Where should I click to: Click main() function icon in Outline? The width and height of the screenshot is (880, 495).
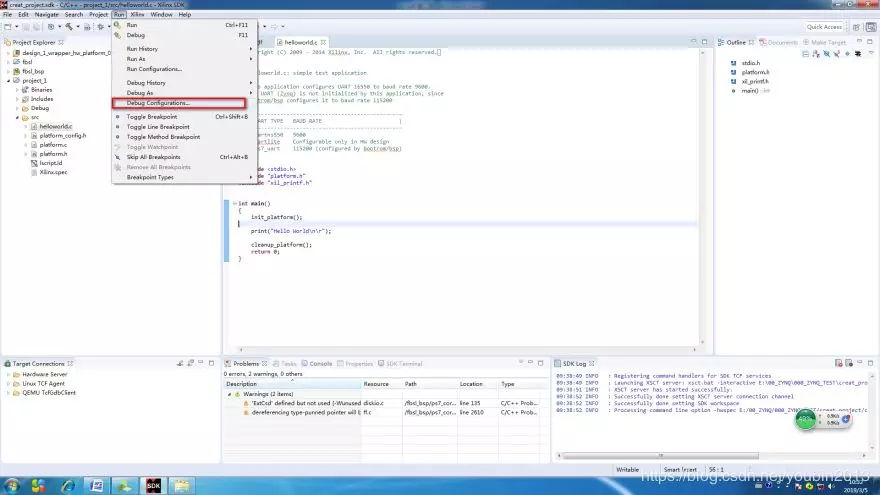(x=734, y=91)
